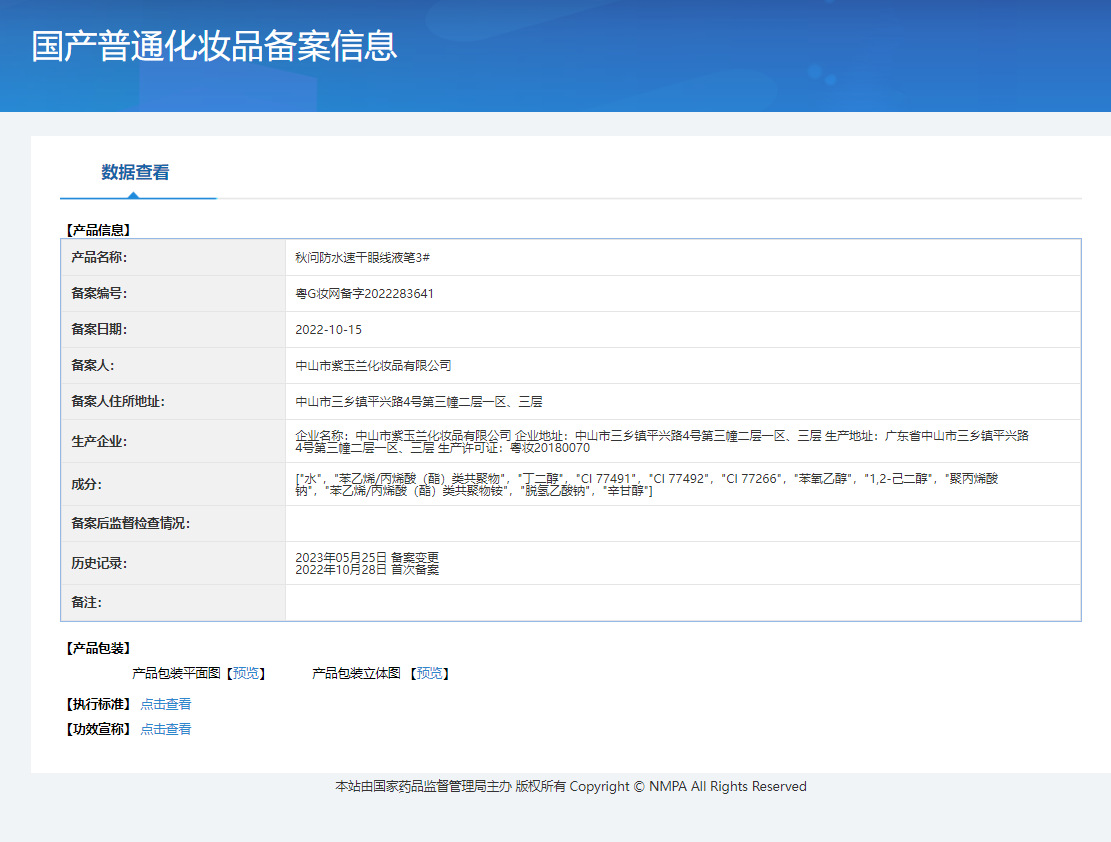1111x842 pixels.
Task: Select history entry 2023年05月25日 备案变更
Action: click(367, 557)
